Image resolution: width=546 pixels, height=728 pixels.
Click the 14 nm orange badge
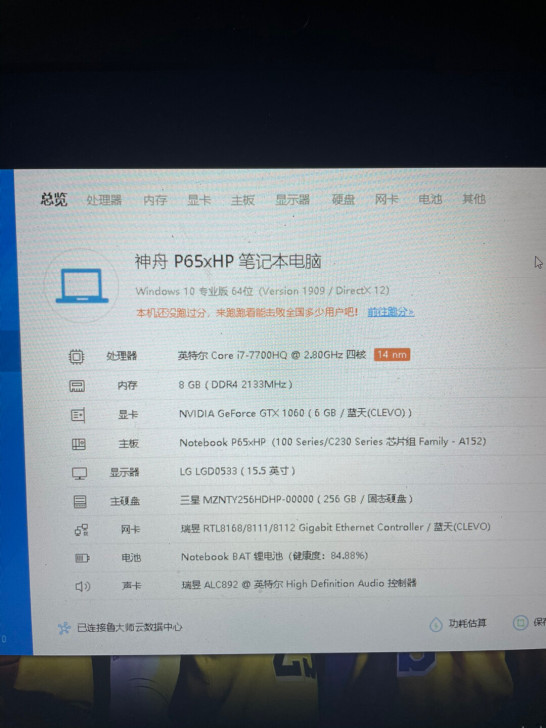point(392,355)
